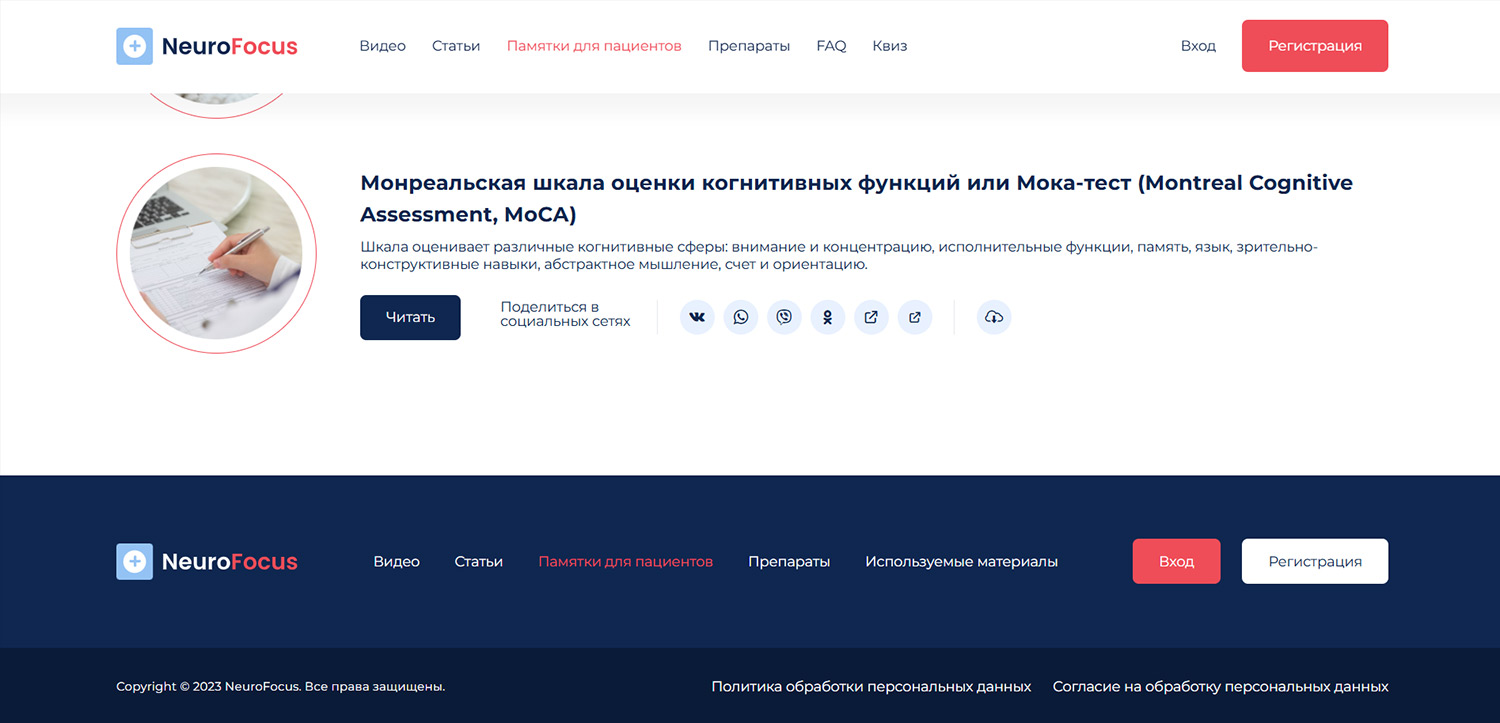Select Квиз in the top menu
Screen dimensions: 1500x723
tap(889, 46)
